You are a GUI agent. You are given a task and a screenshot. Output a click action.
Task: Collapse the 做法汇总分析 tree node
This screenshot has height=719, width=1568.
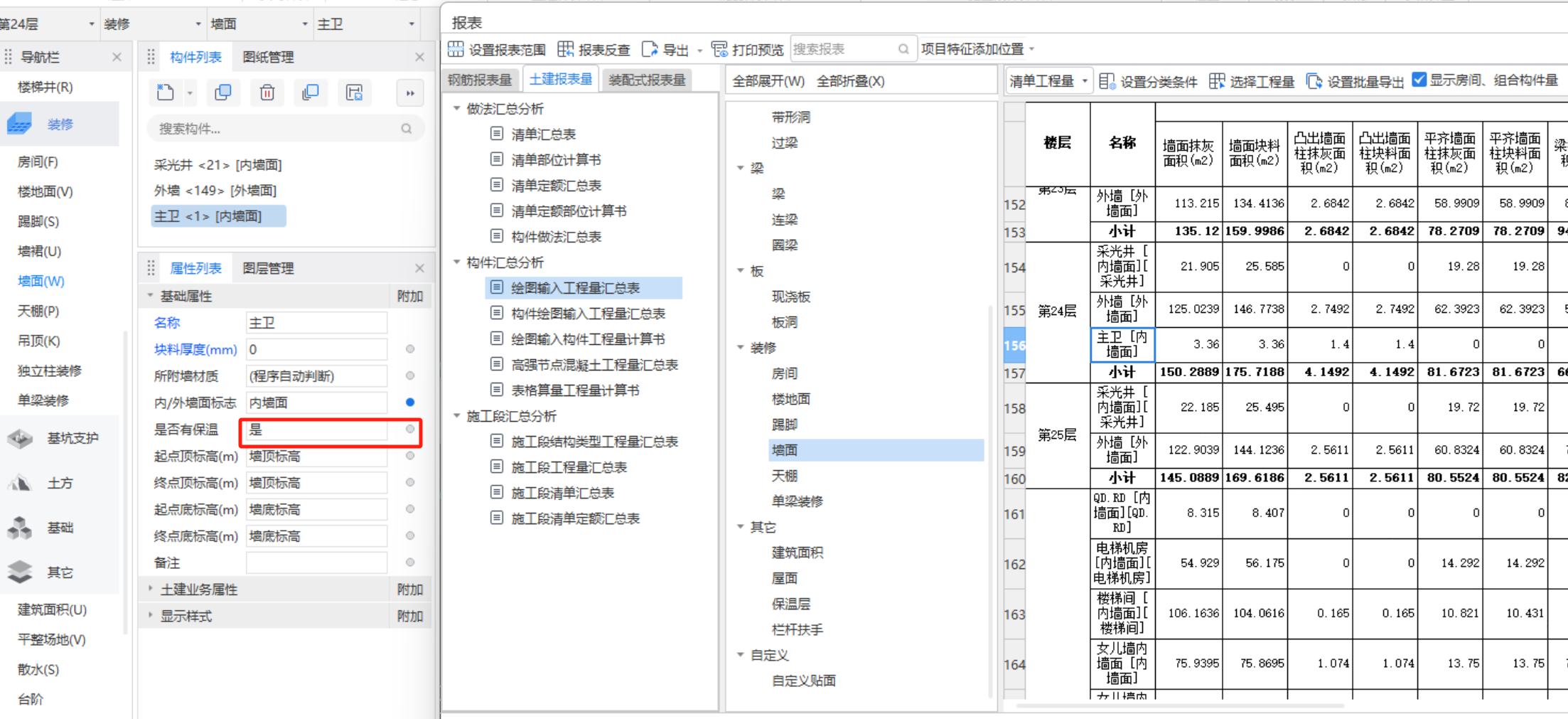[456, 108]
